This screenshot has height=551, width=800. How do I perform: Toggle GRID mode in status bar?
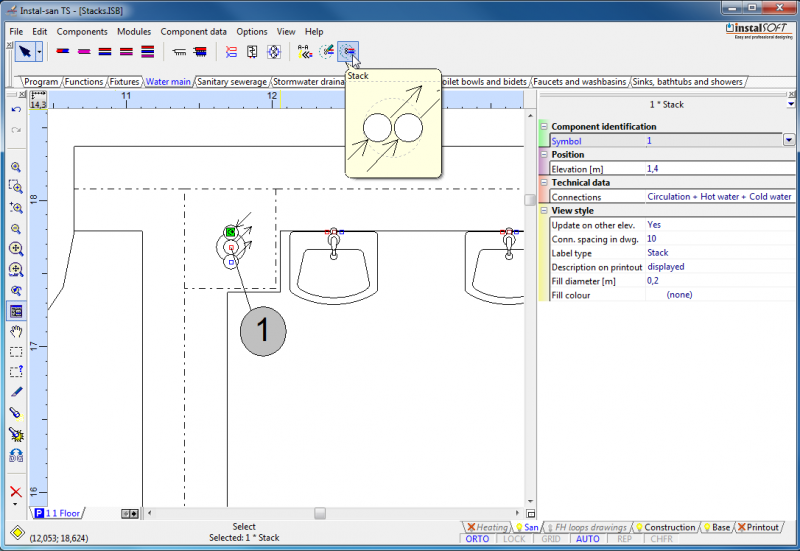pos(551,539)
